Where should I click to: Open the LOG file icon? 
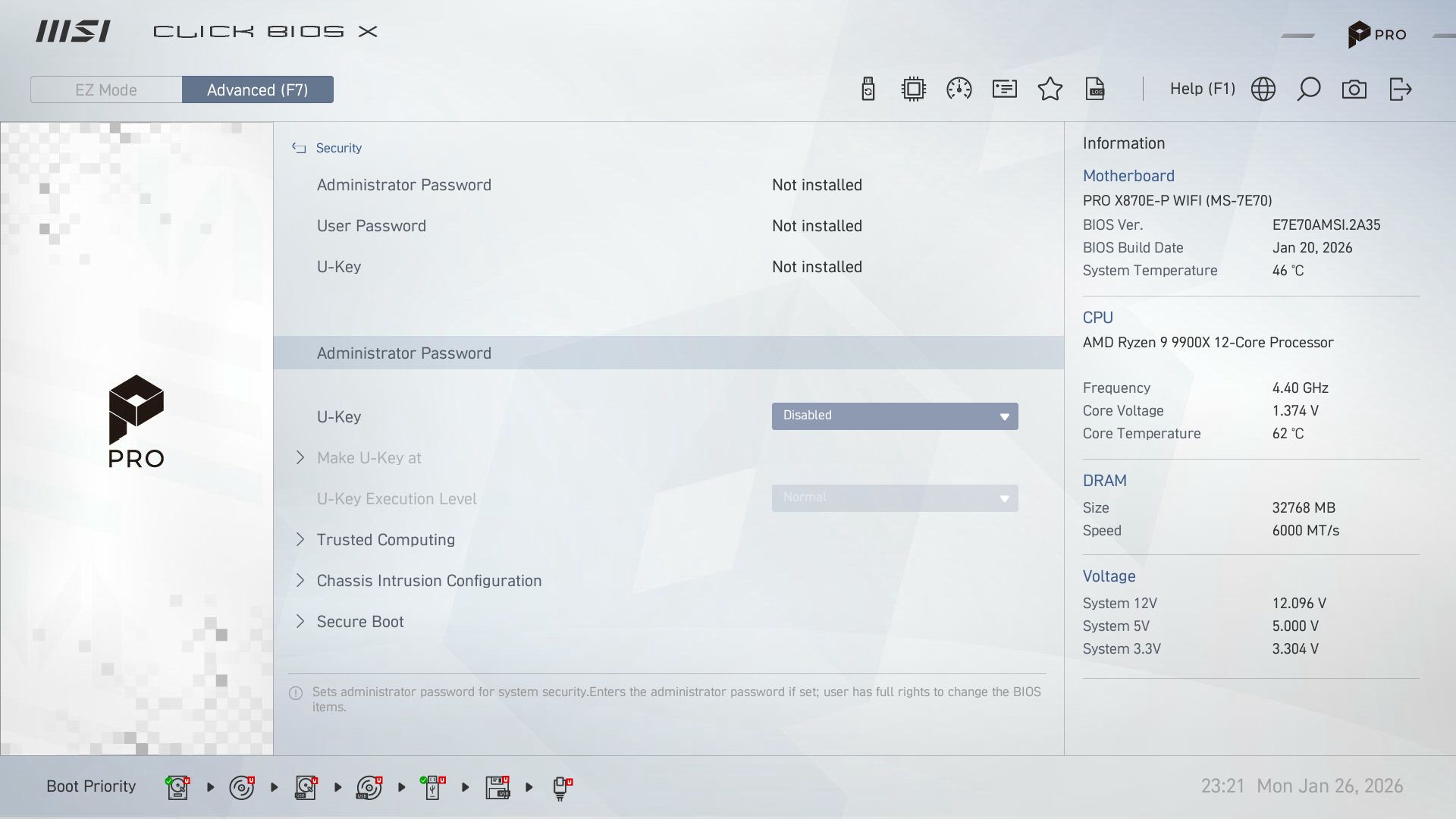pyautogui.click(x=1095, y=89)
